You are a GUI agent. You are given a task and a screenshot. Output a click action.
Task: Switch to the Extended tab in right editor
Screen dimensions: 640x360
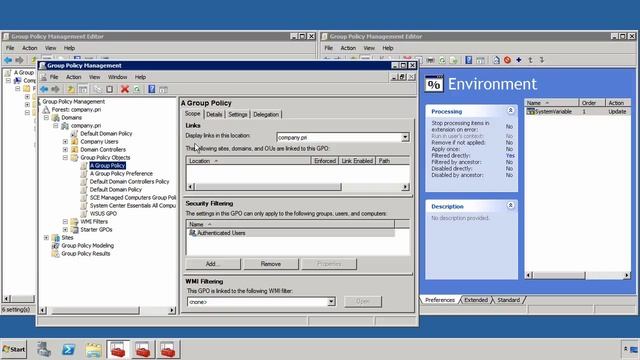(476, 300)
